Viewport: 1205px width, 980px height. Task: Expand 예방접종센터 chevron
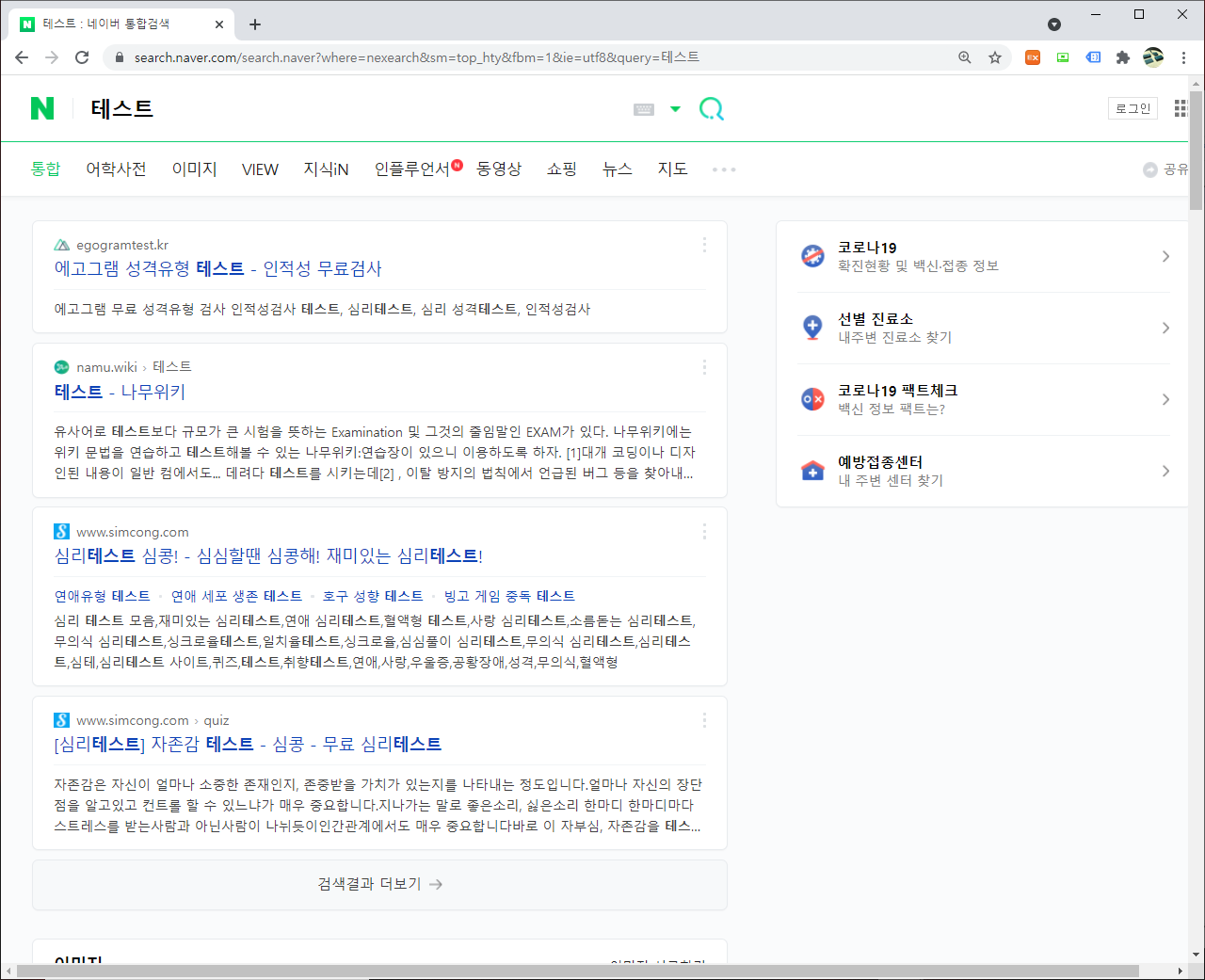1165,471
